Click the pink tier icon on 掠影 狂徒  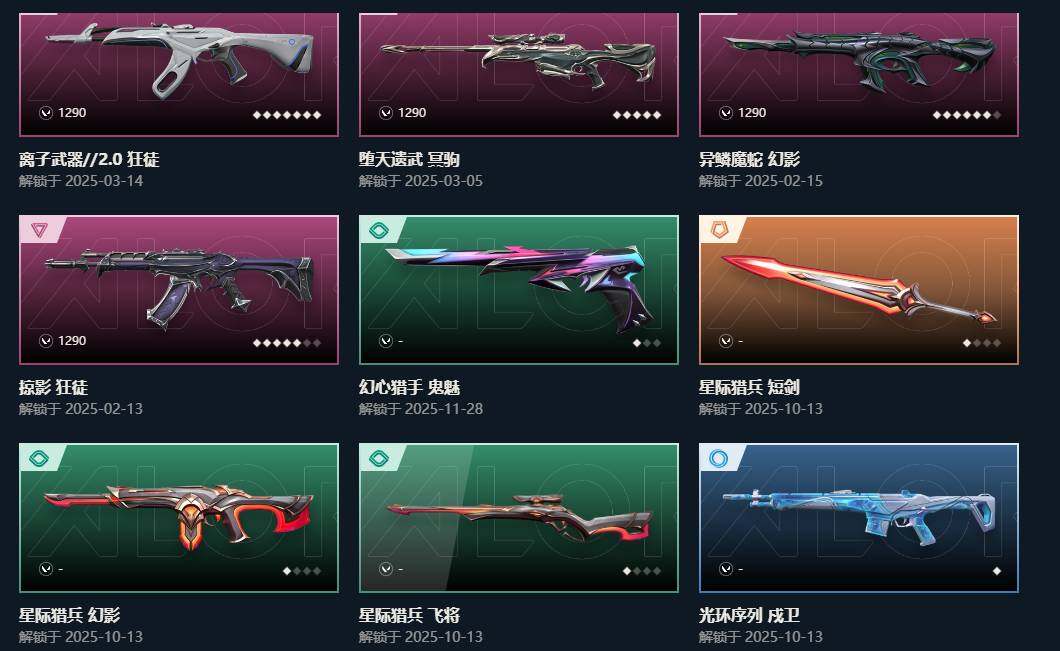[x=39, y=231]
